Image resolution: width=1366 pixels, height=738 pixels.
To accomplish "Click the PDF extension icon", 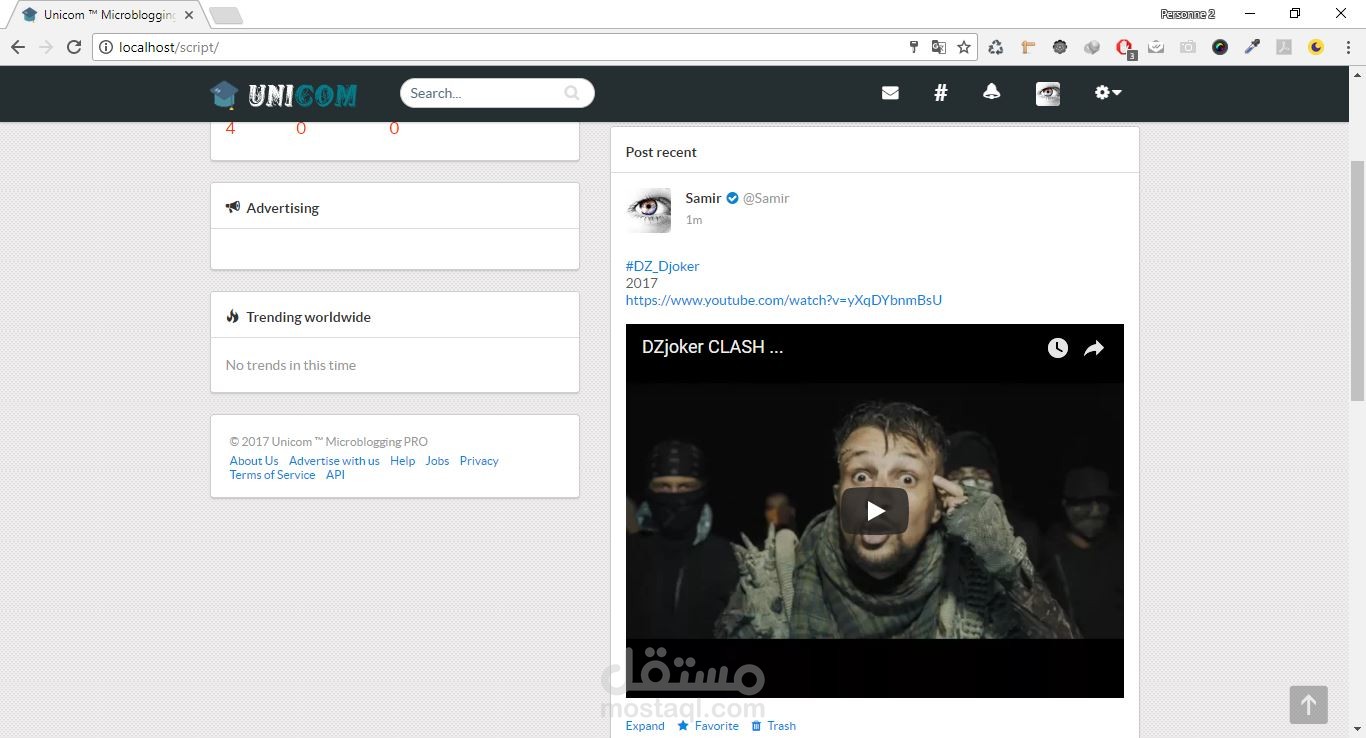I will coord(1284,47).
